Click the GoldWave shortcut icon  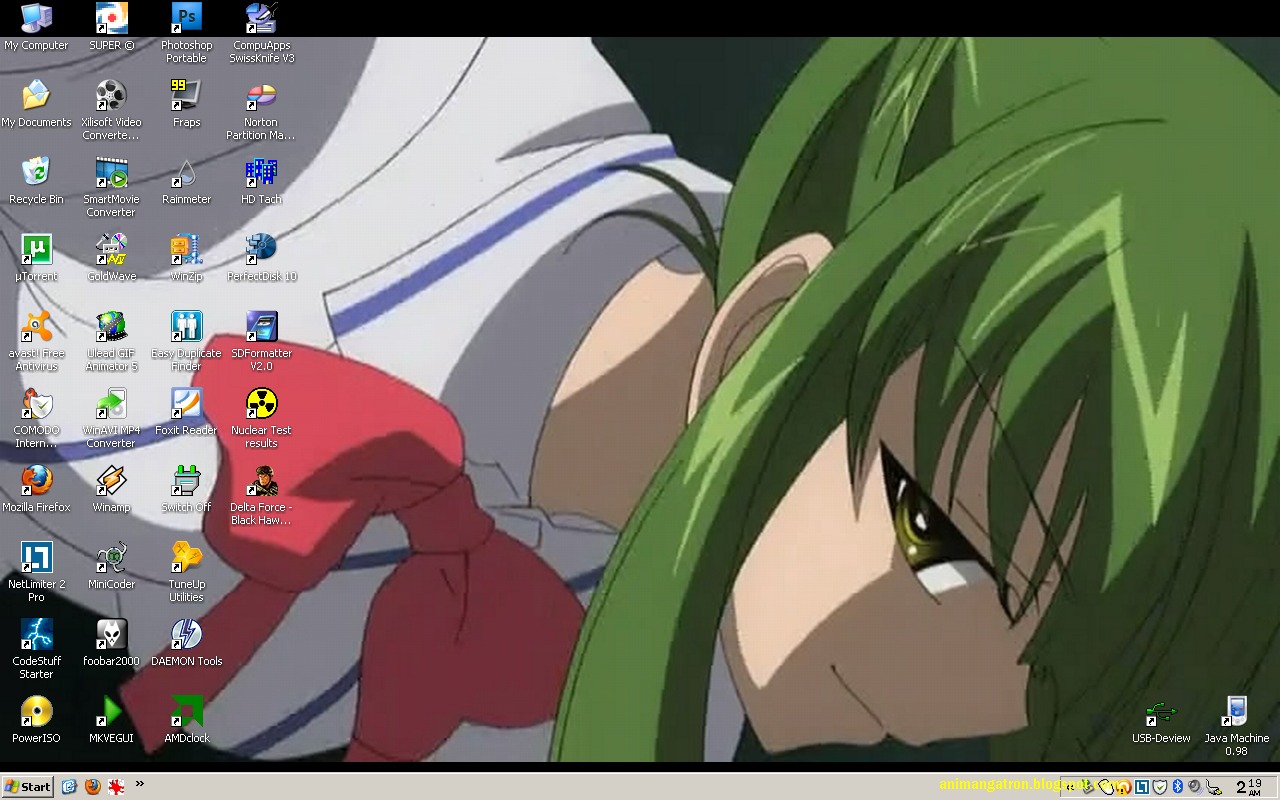click(111, 258)
